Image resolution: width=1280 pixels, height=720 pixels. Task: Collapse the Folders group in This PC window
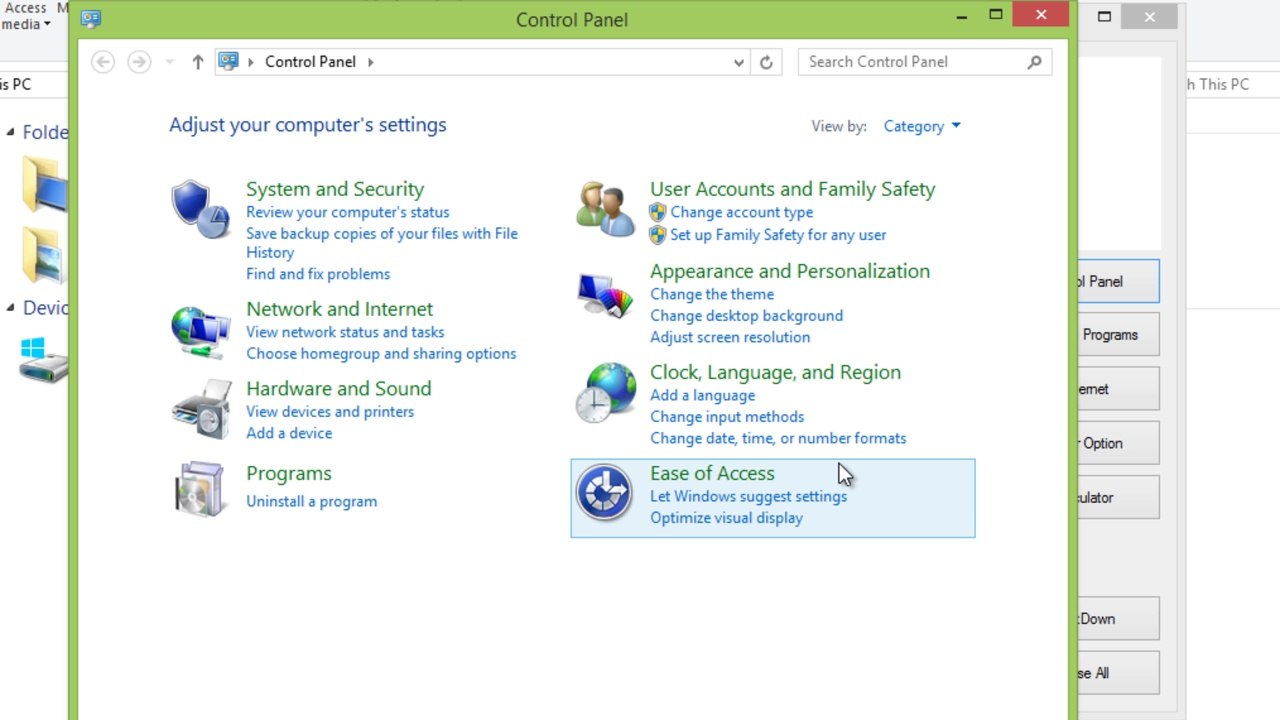10,132
